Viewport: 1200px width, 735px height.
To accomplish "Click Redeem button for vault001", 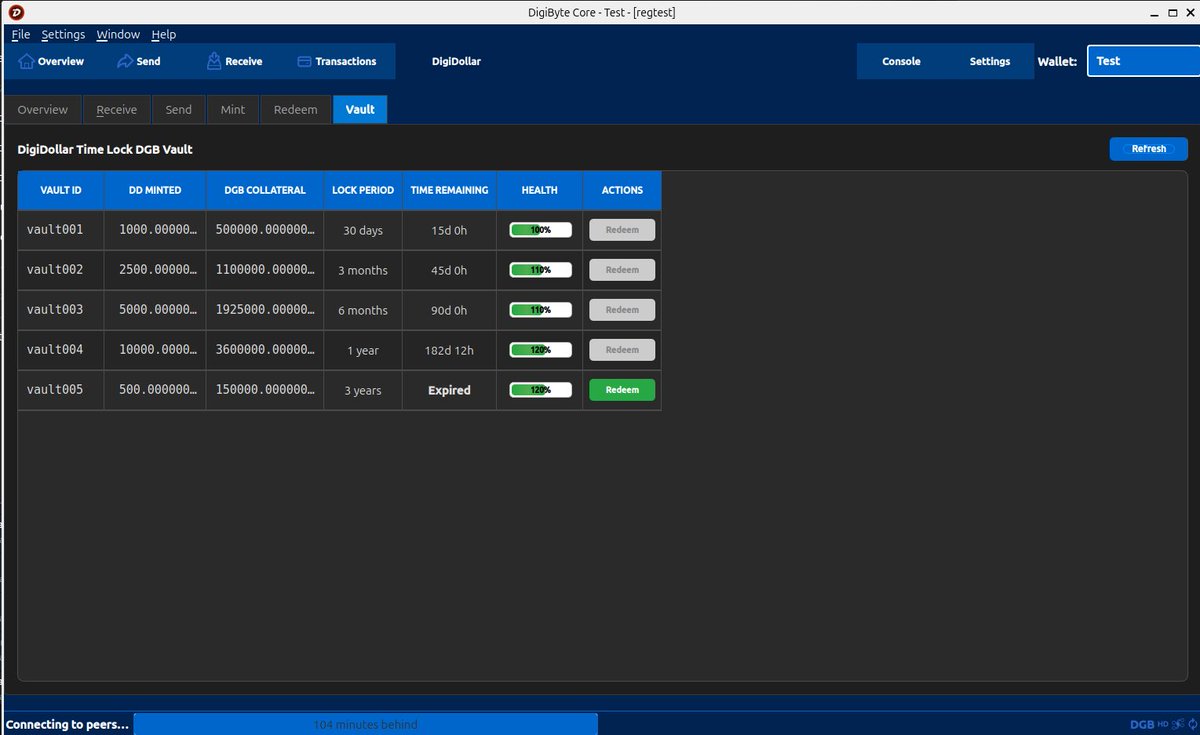I will pyautogui.click(x=622, y=230).
